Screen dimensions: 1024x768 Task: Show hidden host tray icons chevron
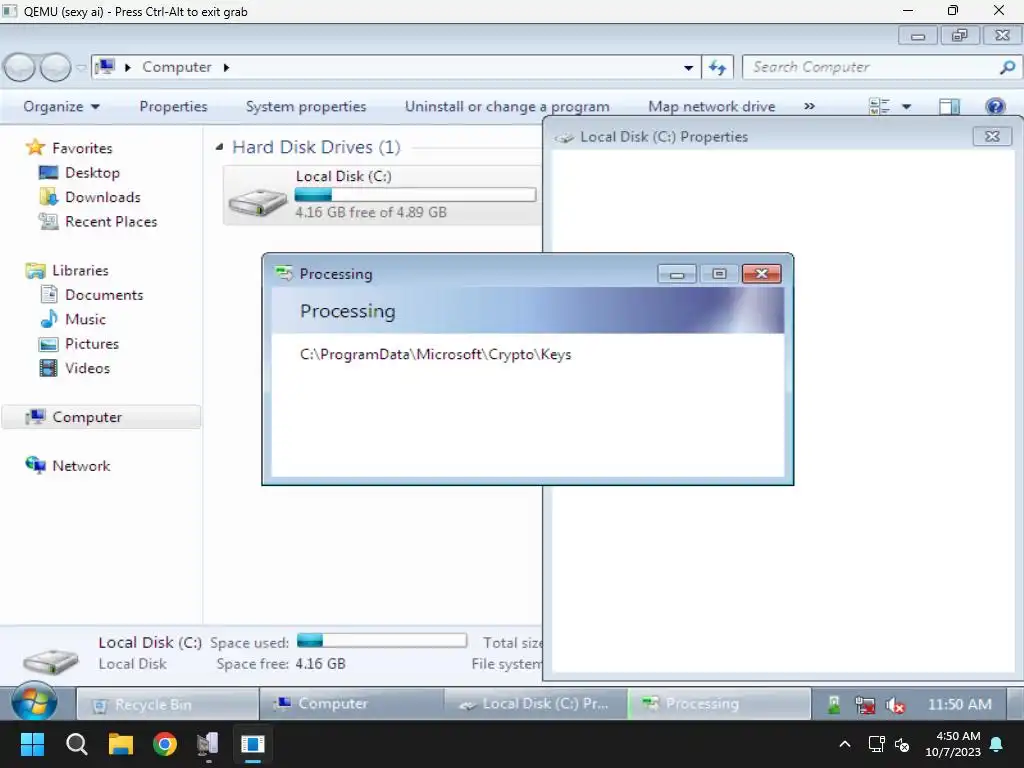point(844,744)
